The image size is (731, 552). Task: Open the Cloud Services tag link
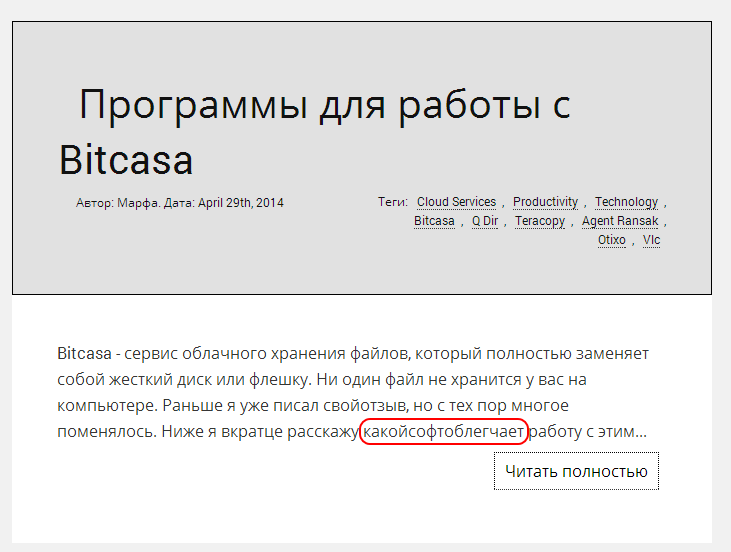456,202
